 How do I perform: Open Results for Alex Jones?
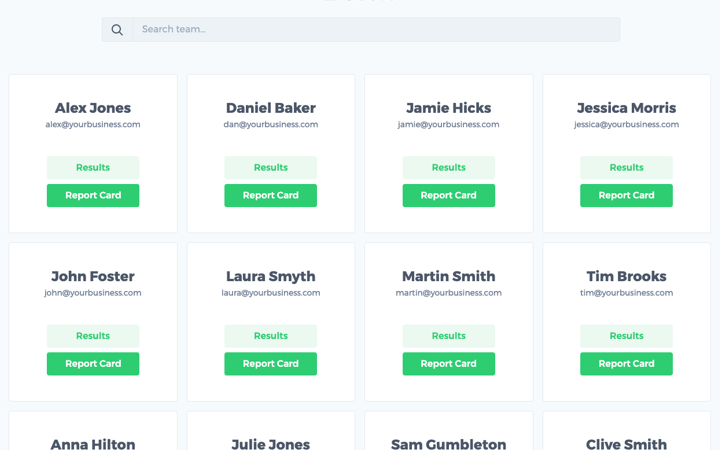click(93, 168)
